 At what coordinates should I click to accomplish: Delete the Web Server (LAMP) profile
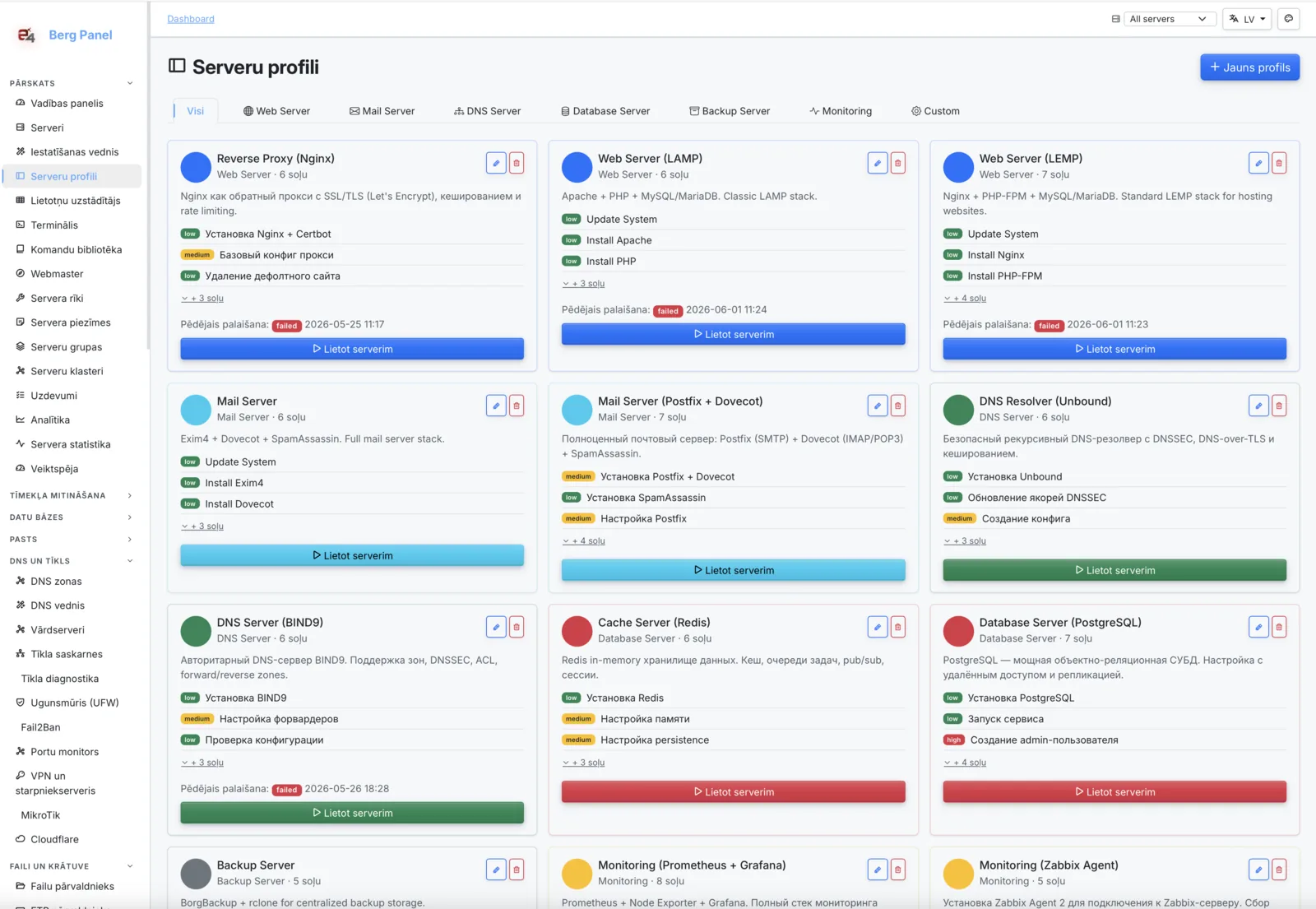tap(897, 163)
